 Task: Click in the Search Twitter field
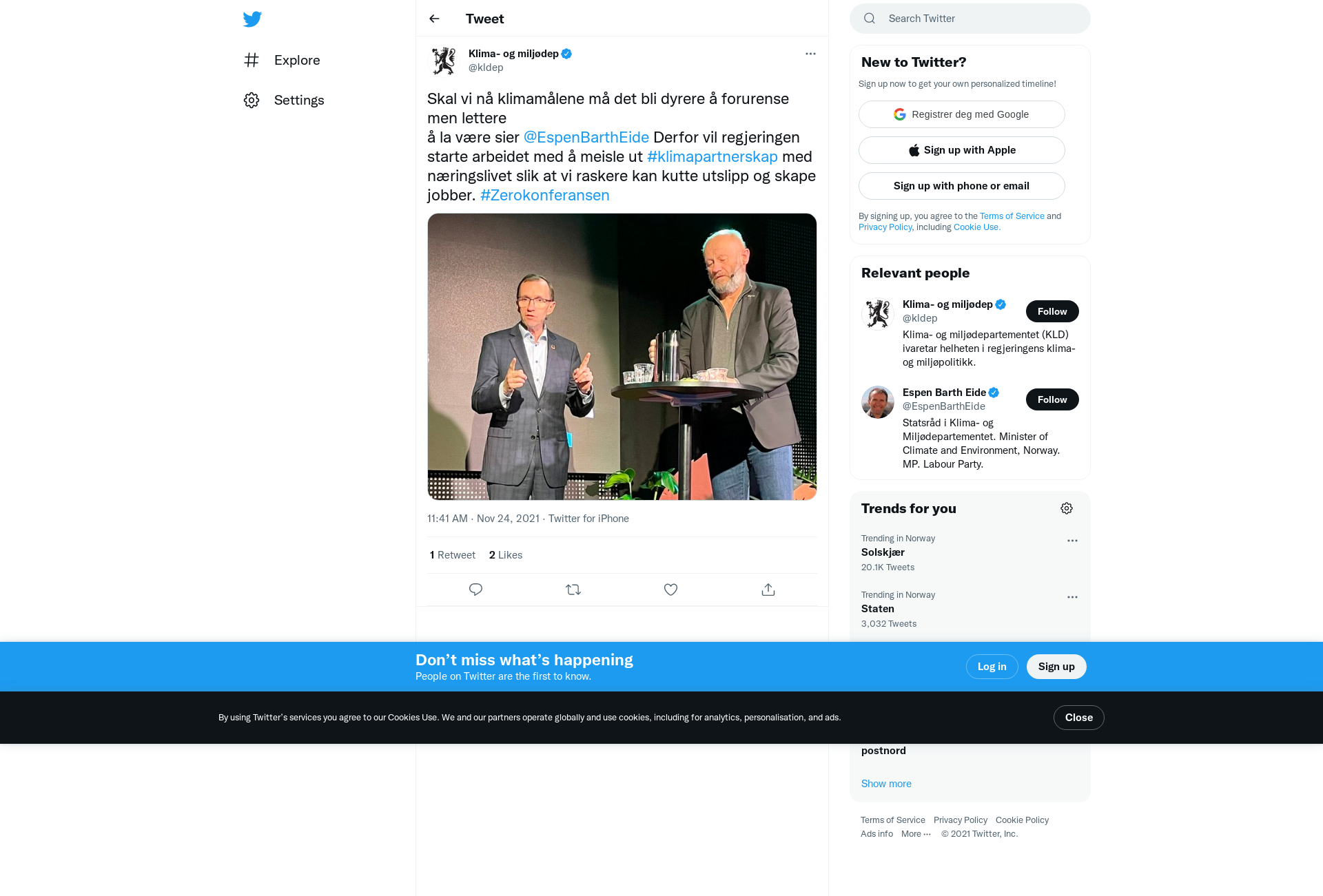click(970, 19)
